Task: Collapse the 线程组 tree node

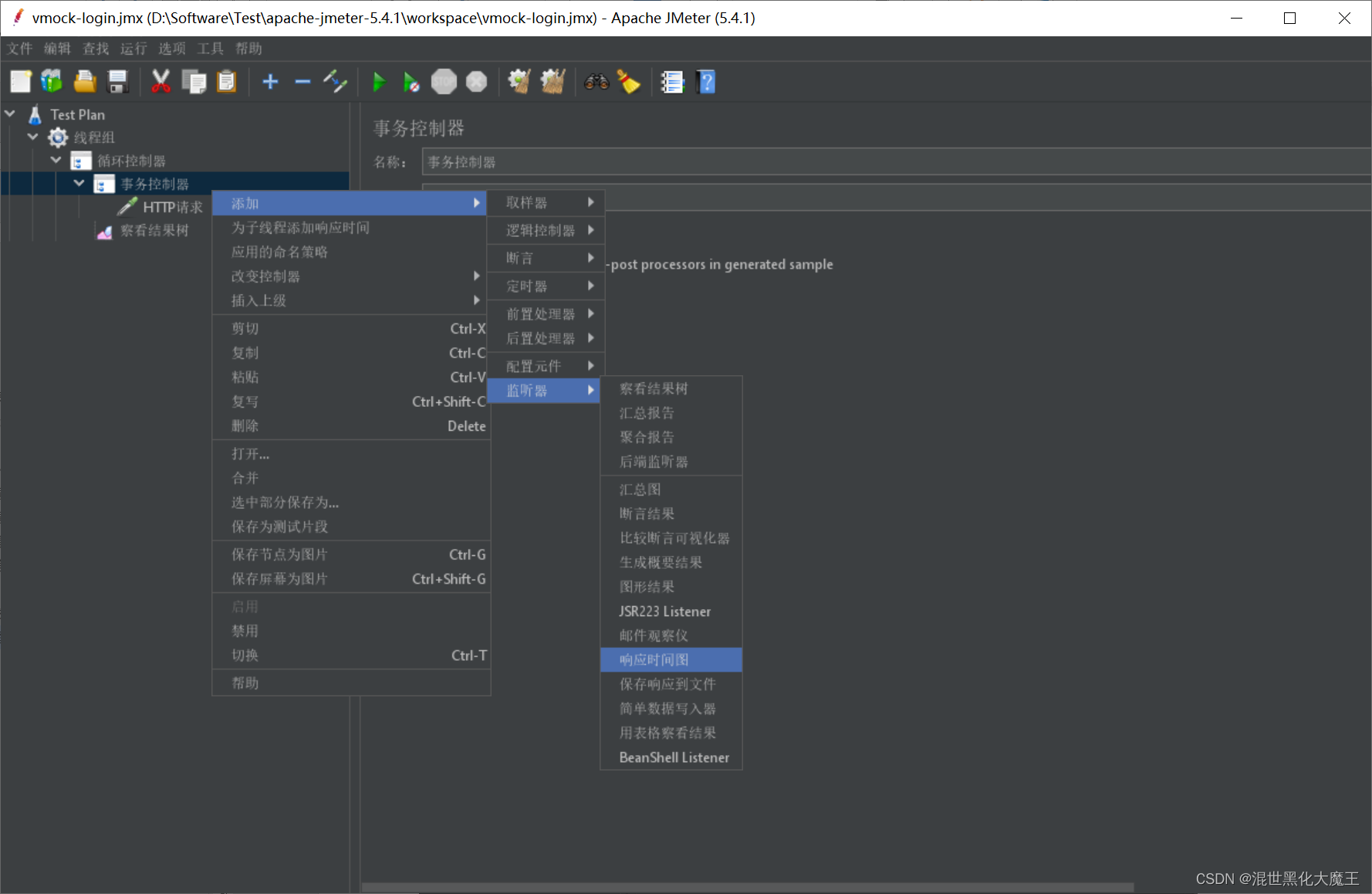Action: (33, 137)
